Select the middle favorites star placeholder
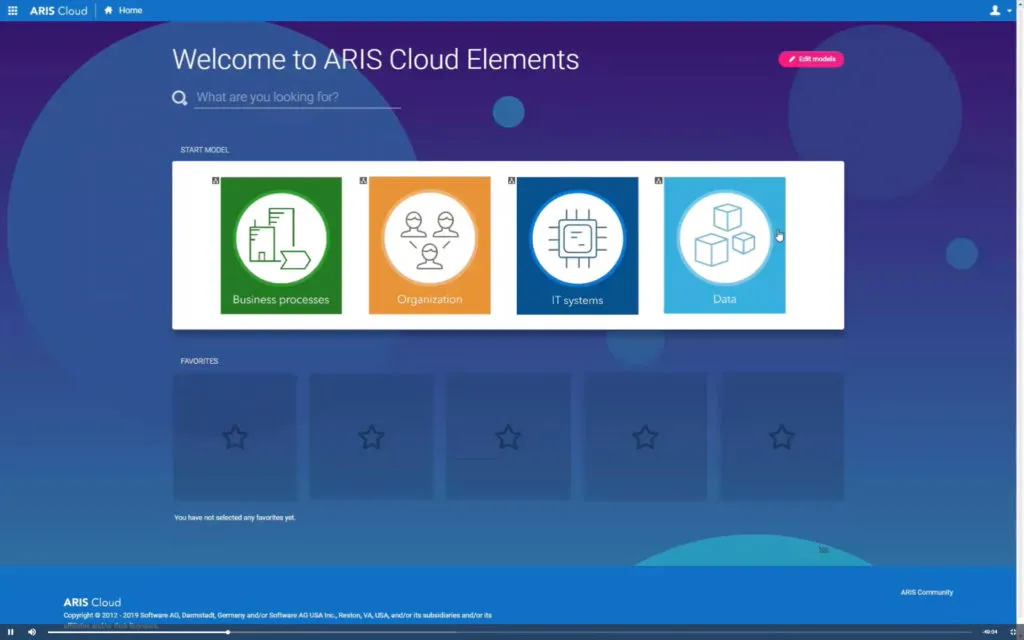The image size is (1024, 640). point(508,437)
